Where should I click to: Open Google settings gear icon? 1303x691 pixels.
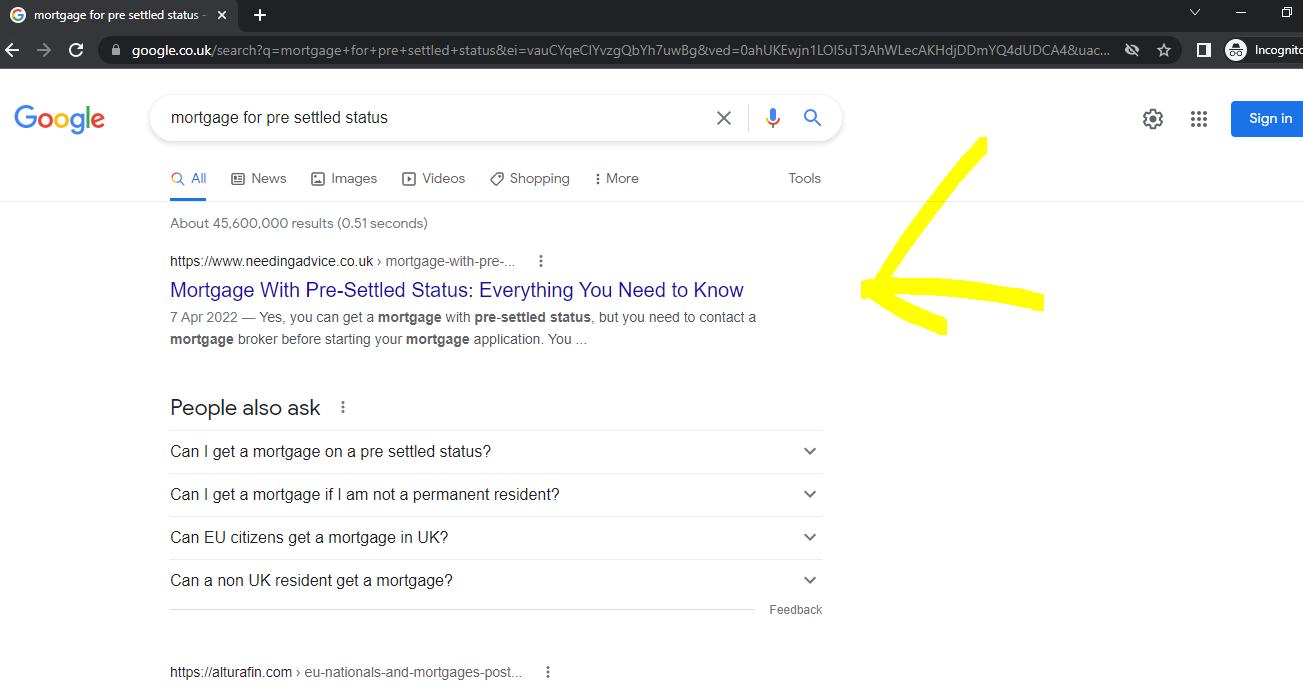1153,119
